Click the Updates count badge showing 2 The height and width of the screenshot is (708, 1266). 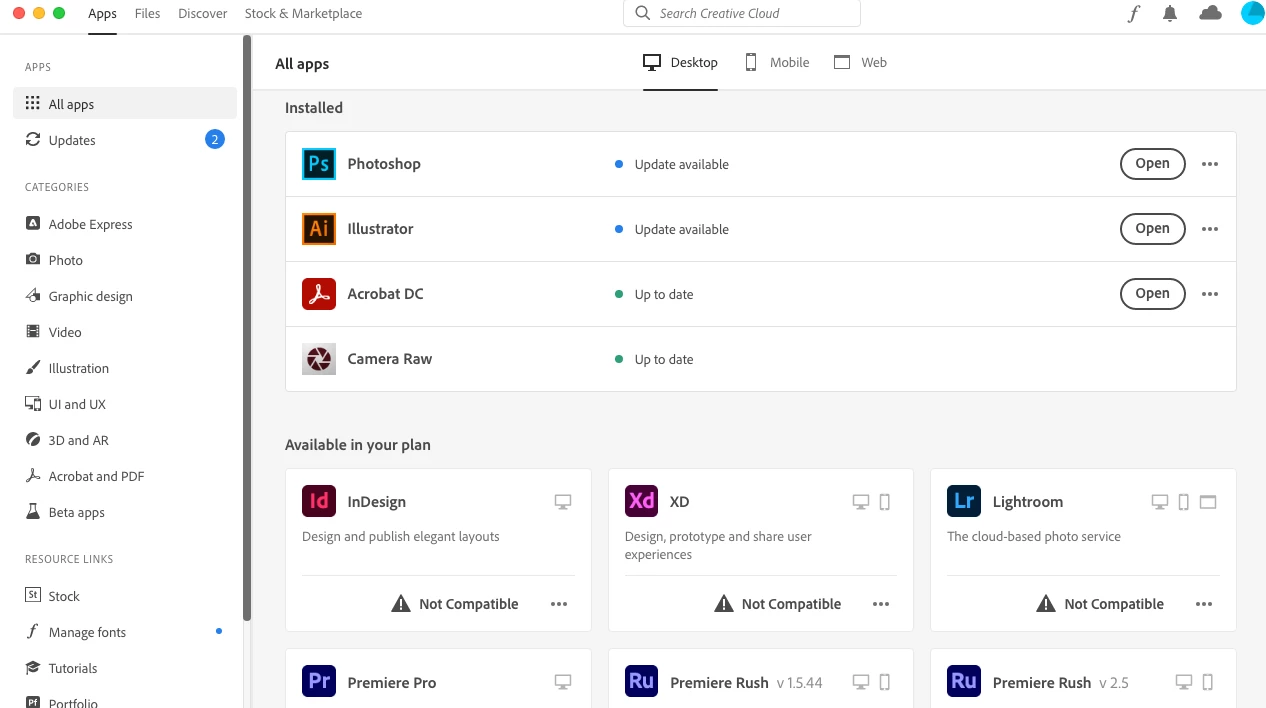tap(215, 139)
